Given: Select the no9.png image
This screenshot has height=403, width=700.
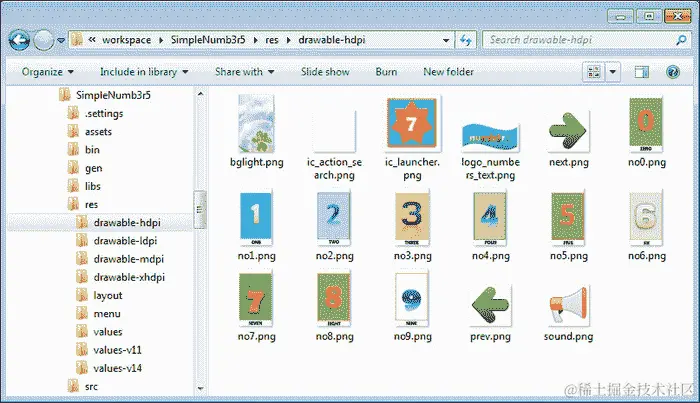Looking at the screenshot, I should (x=412, y=299).
